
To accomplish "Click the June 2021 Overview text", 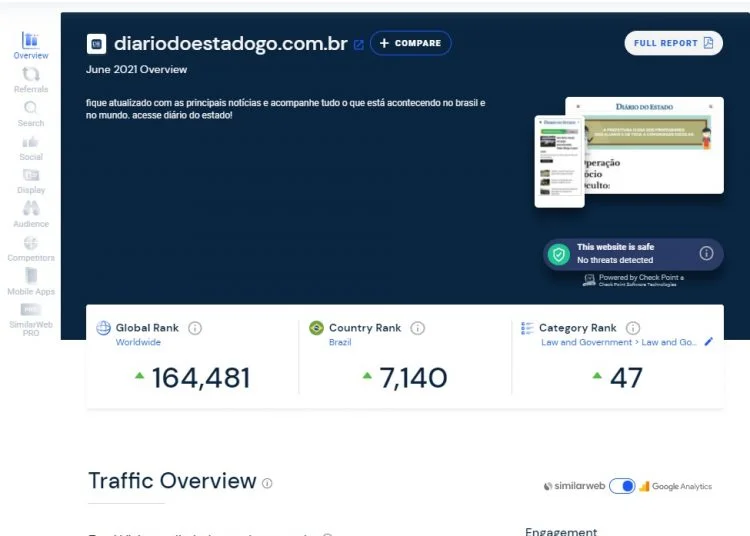I will click(136, 69).
